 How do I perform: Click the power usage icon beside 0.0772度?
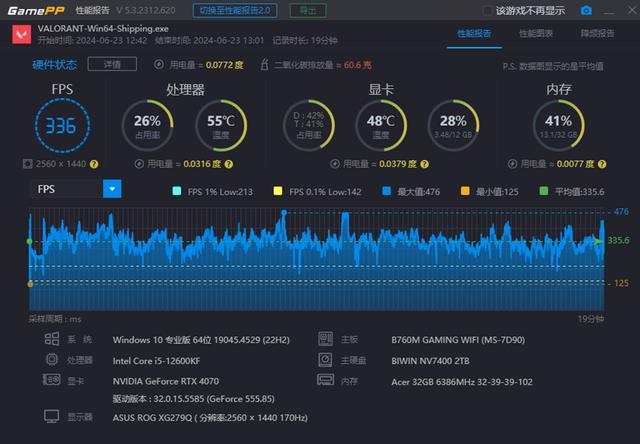tap(159, 64)
